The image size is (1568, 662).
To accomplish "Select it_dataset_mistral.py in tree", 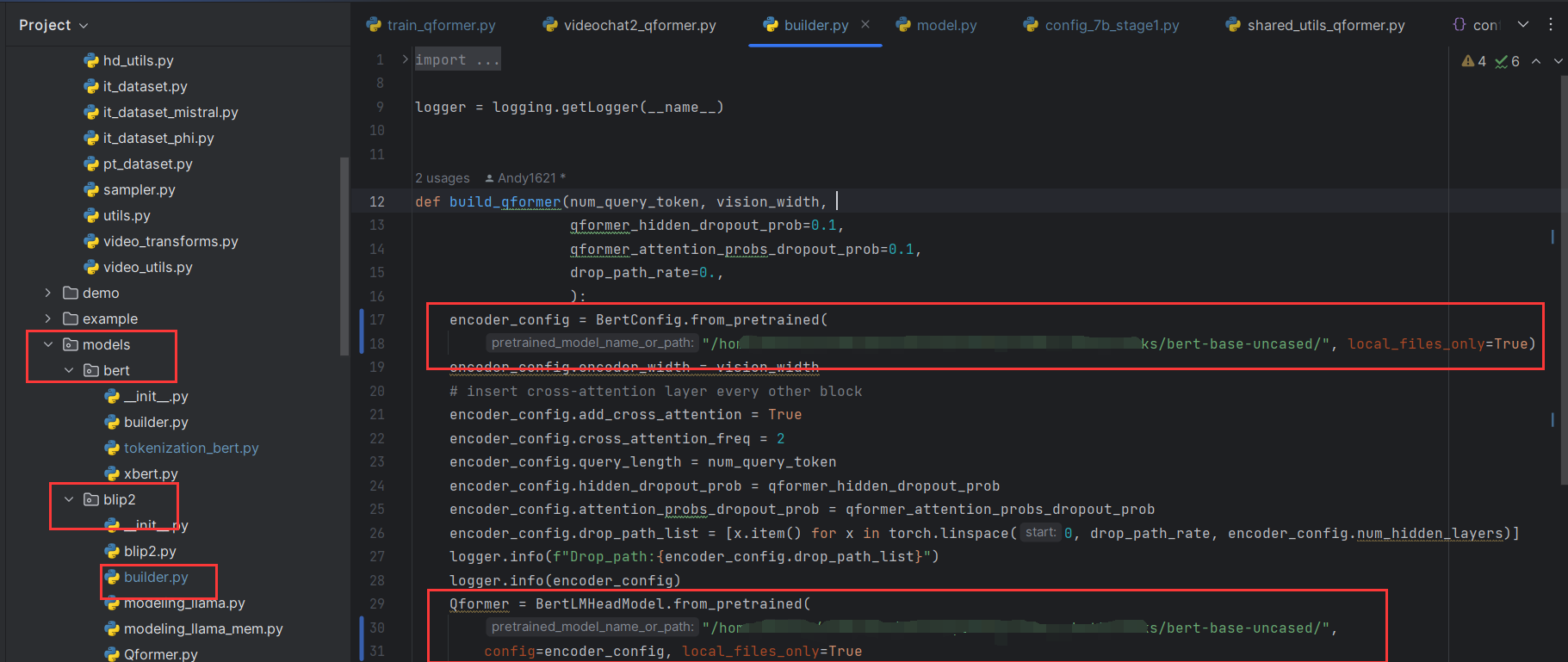I will [170, 112].
